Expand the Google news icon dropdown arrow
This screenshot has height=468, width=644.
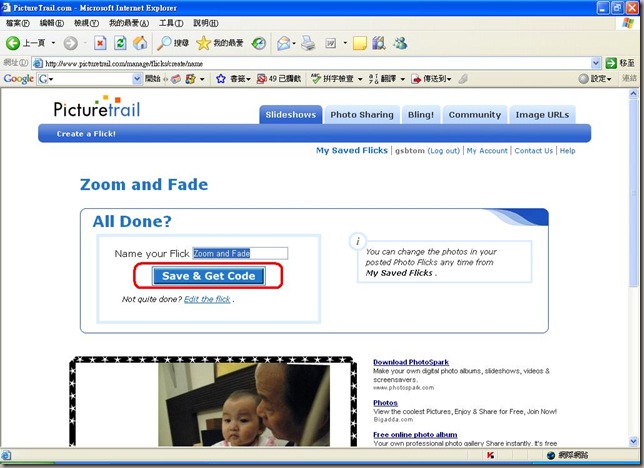(x=202, y=79)
